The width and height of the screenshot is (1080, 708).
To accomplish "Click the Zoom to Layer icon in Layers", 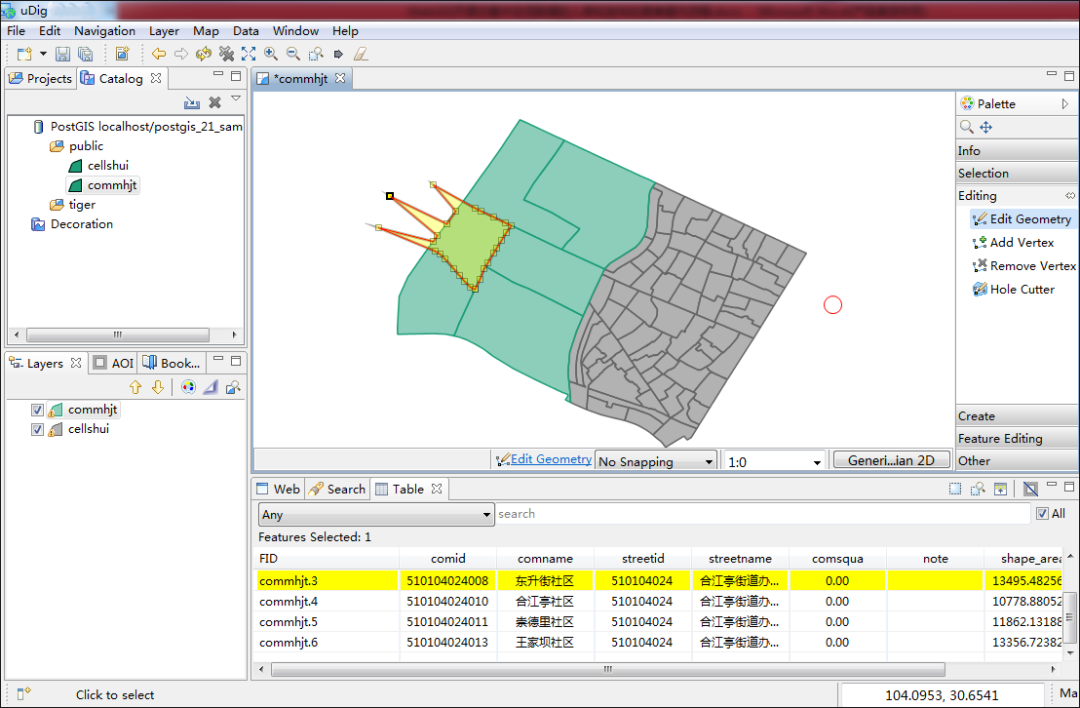I will click(233, 387).
